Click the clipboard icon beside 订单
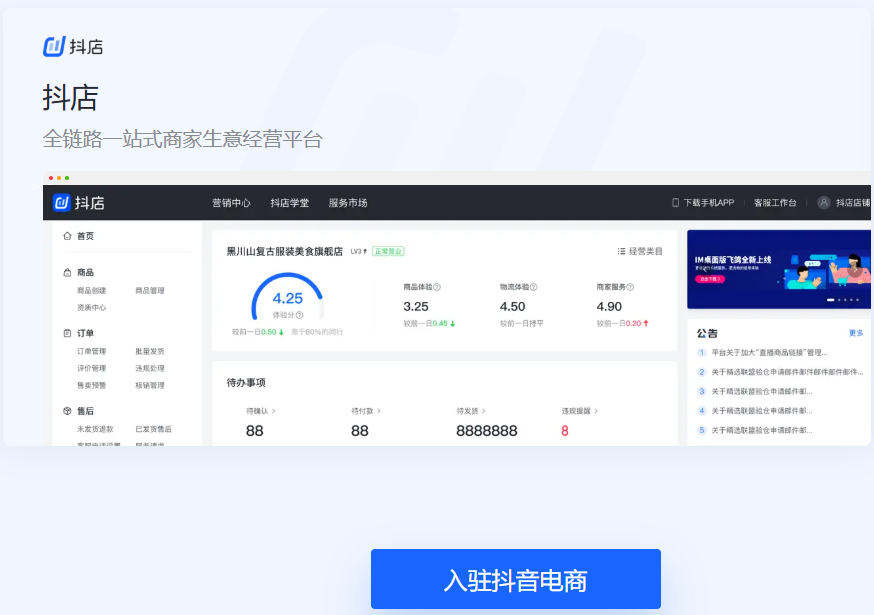Viewport: 874px width, 615px height. click(67, 333)
